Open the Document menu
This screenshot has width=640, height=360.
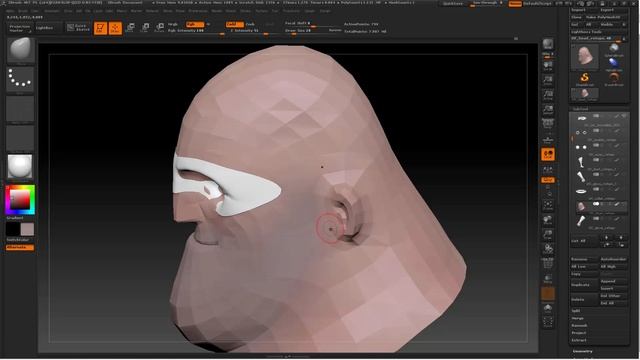[52, 11]
